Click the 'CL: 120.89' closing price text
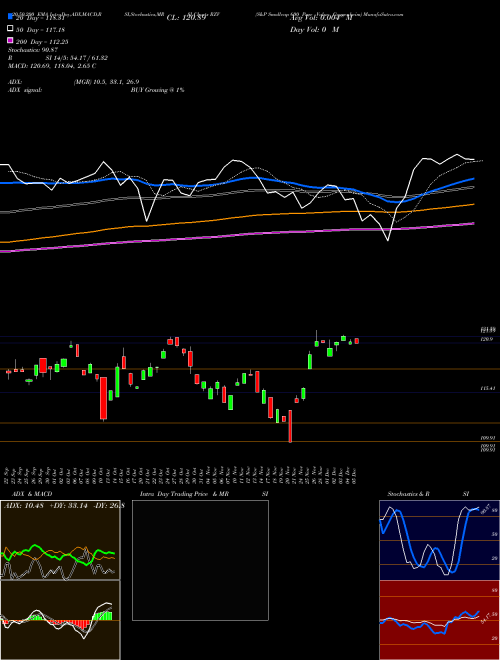Screen dimensions: 500x660 [186, 18]
